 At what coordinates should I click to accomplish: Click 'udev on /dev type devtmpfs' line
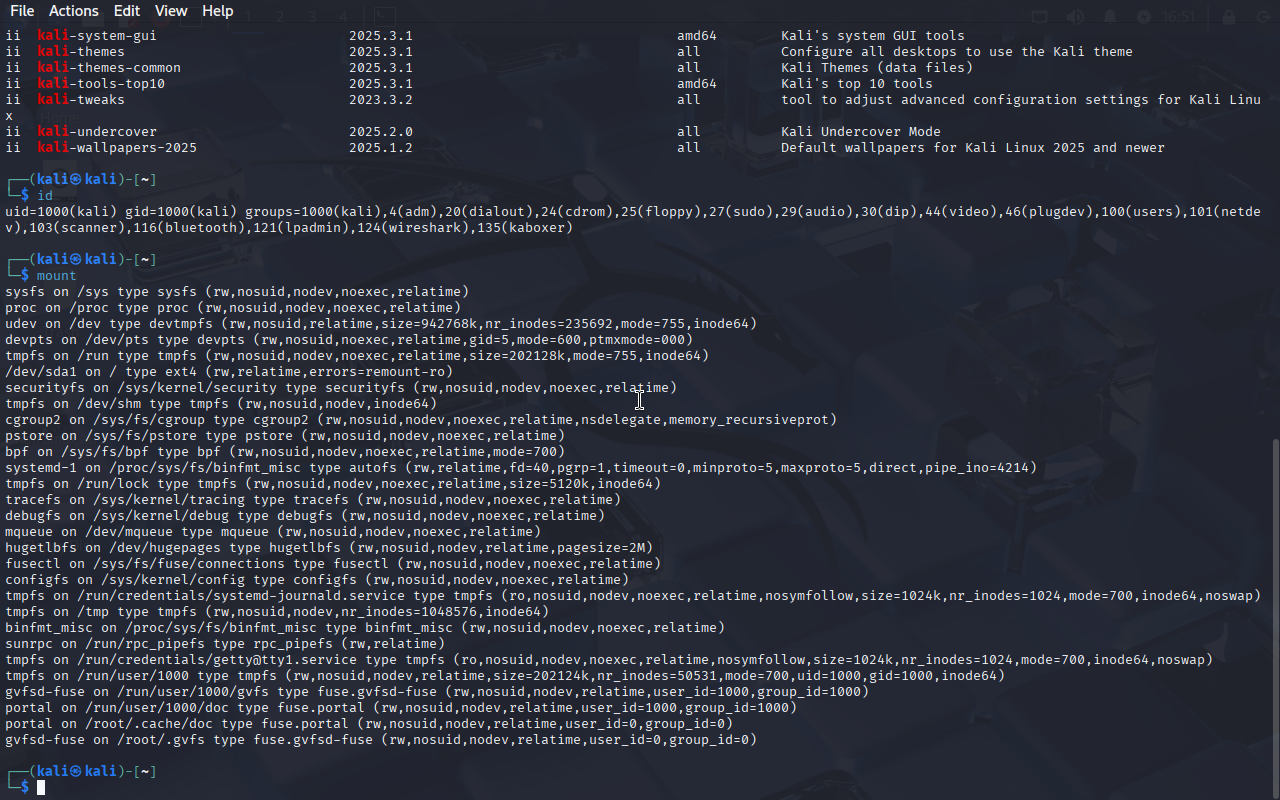pos(381,323)
